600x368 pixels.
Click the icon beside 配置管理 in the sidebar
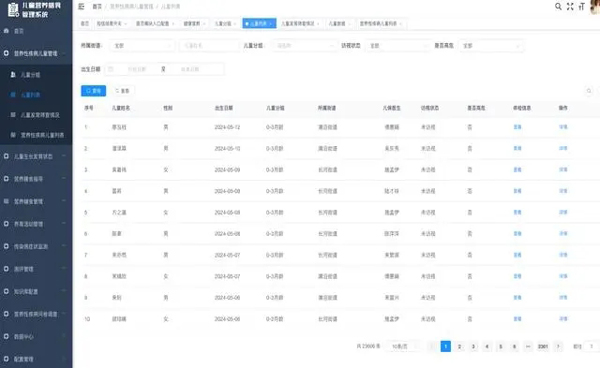pyautogui.click(x=6, y=359)
